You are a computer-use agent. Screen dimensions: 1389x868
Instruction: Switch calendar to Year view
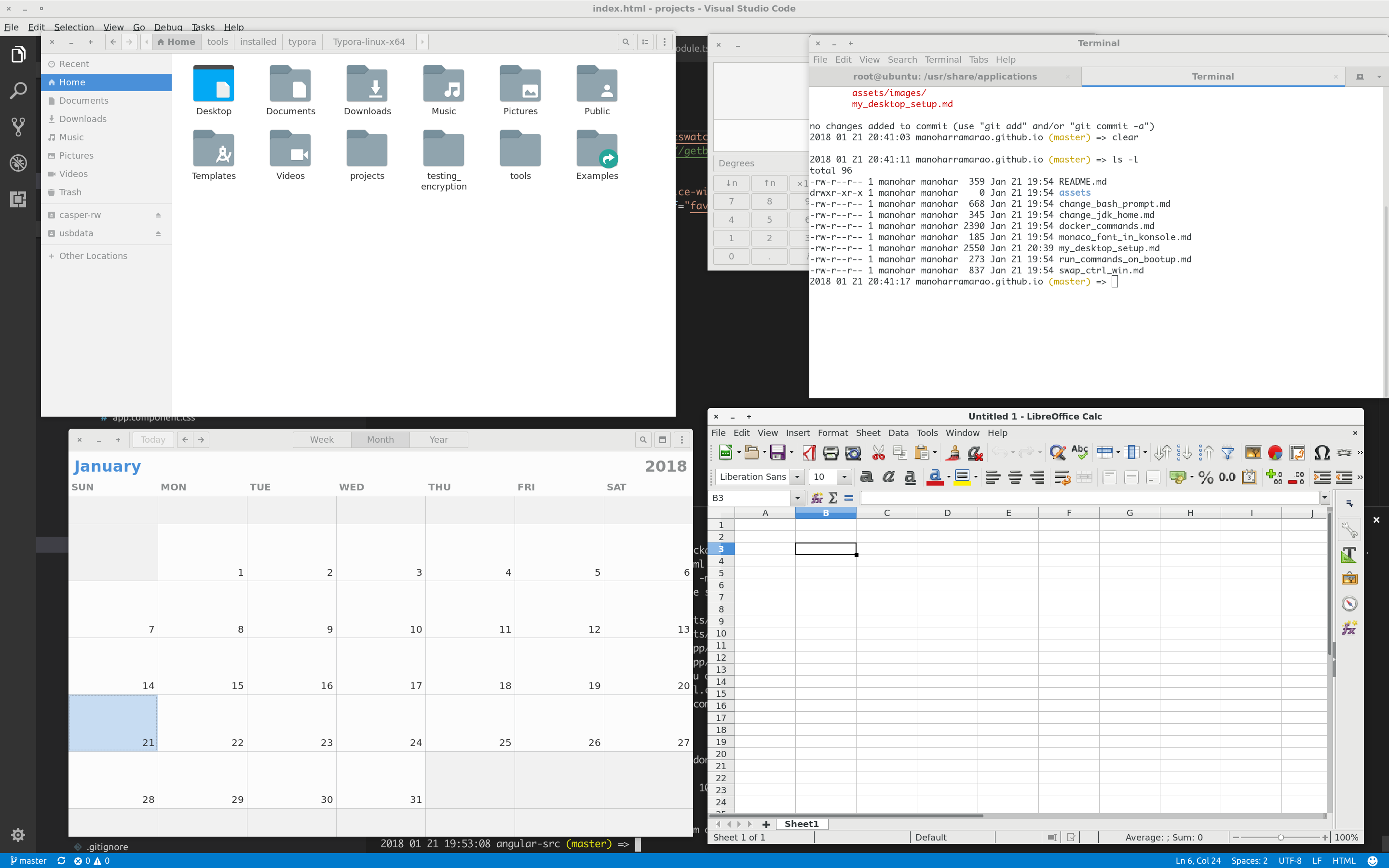pos(438,439)
